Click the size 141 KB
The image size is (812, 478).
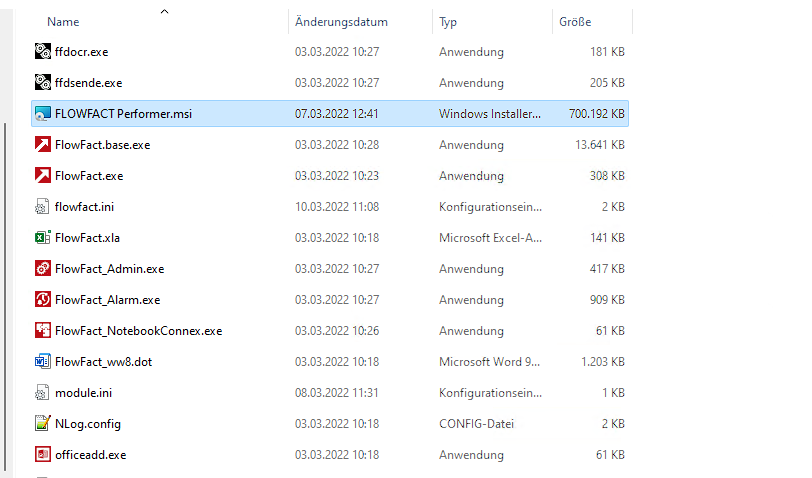click(x=607, y=238)
